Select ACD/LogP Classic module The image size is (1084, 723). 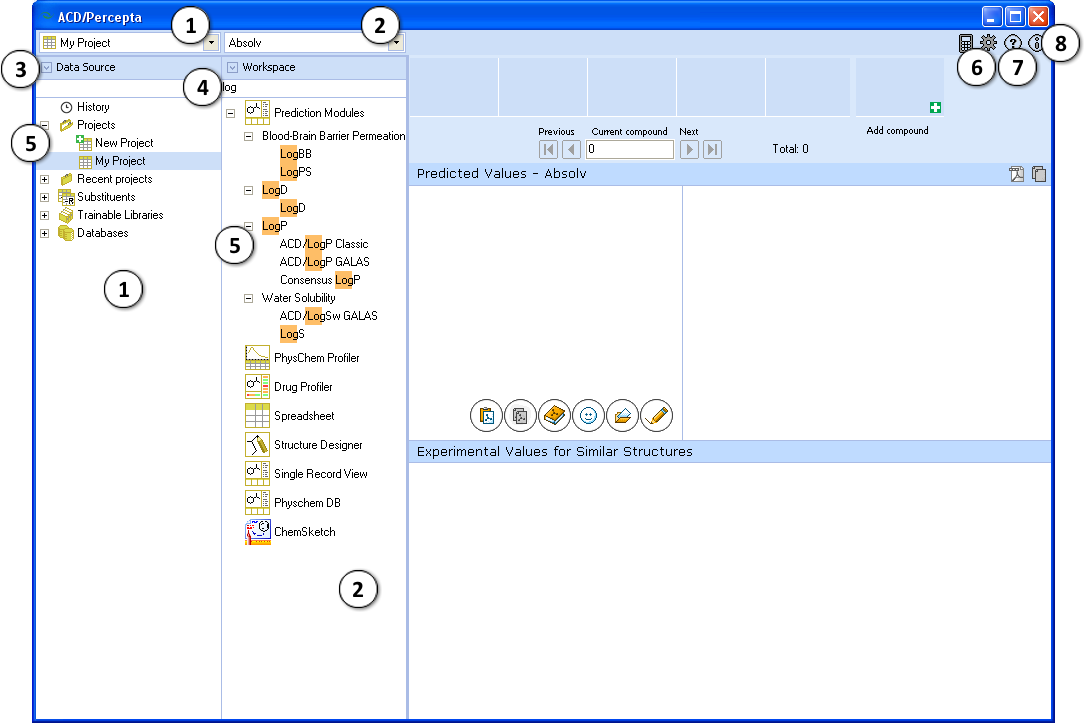tap(324, 244)
